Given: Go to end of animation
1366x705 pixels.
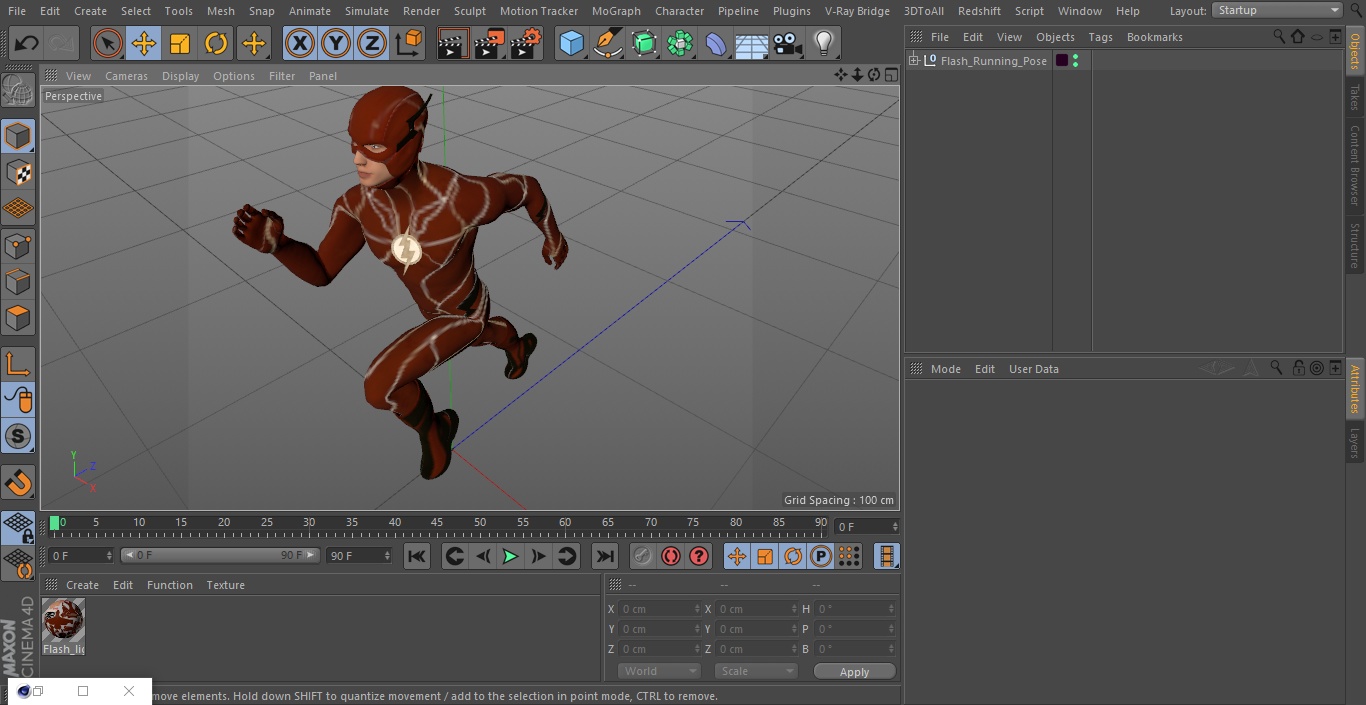Looking at the screenshot, I should [605, 556].
